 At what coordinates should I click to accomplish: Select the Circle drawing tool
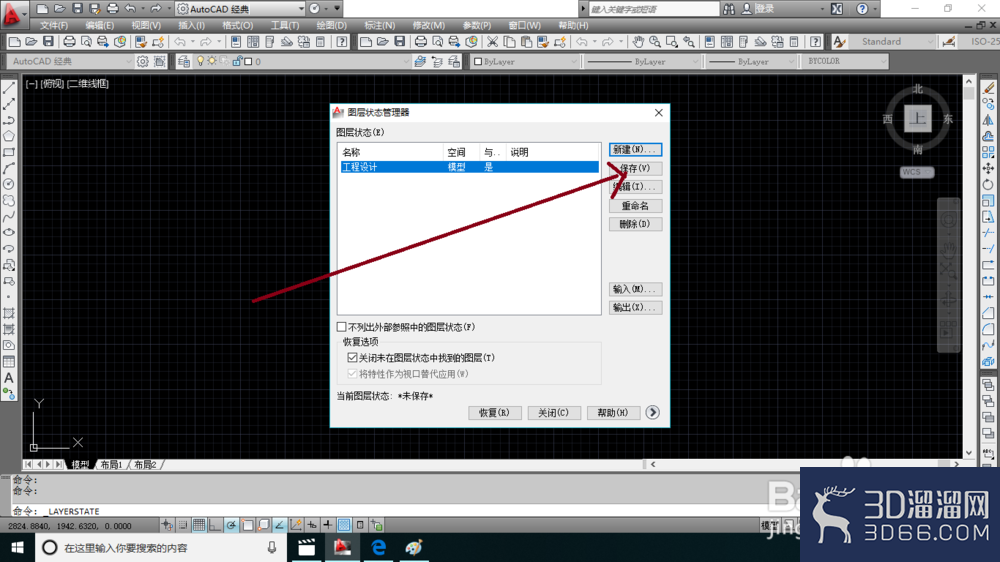[x=9, y=184]
